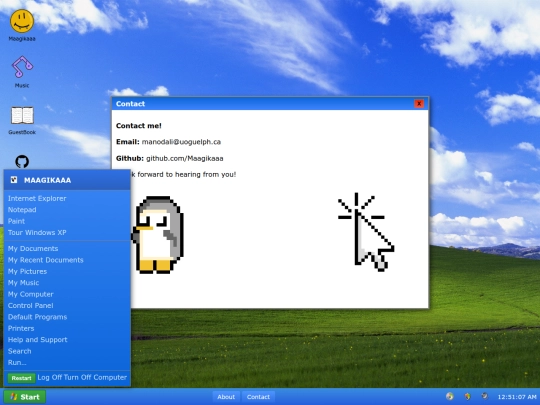The height and width of the screenshot is (405, 540).
Task: Select My Music in Start menu
Action: pos(23,283)
